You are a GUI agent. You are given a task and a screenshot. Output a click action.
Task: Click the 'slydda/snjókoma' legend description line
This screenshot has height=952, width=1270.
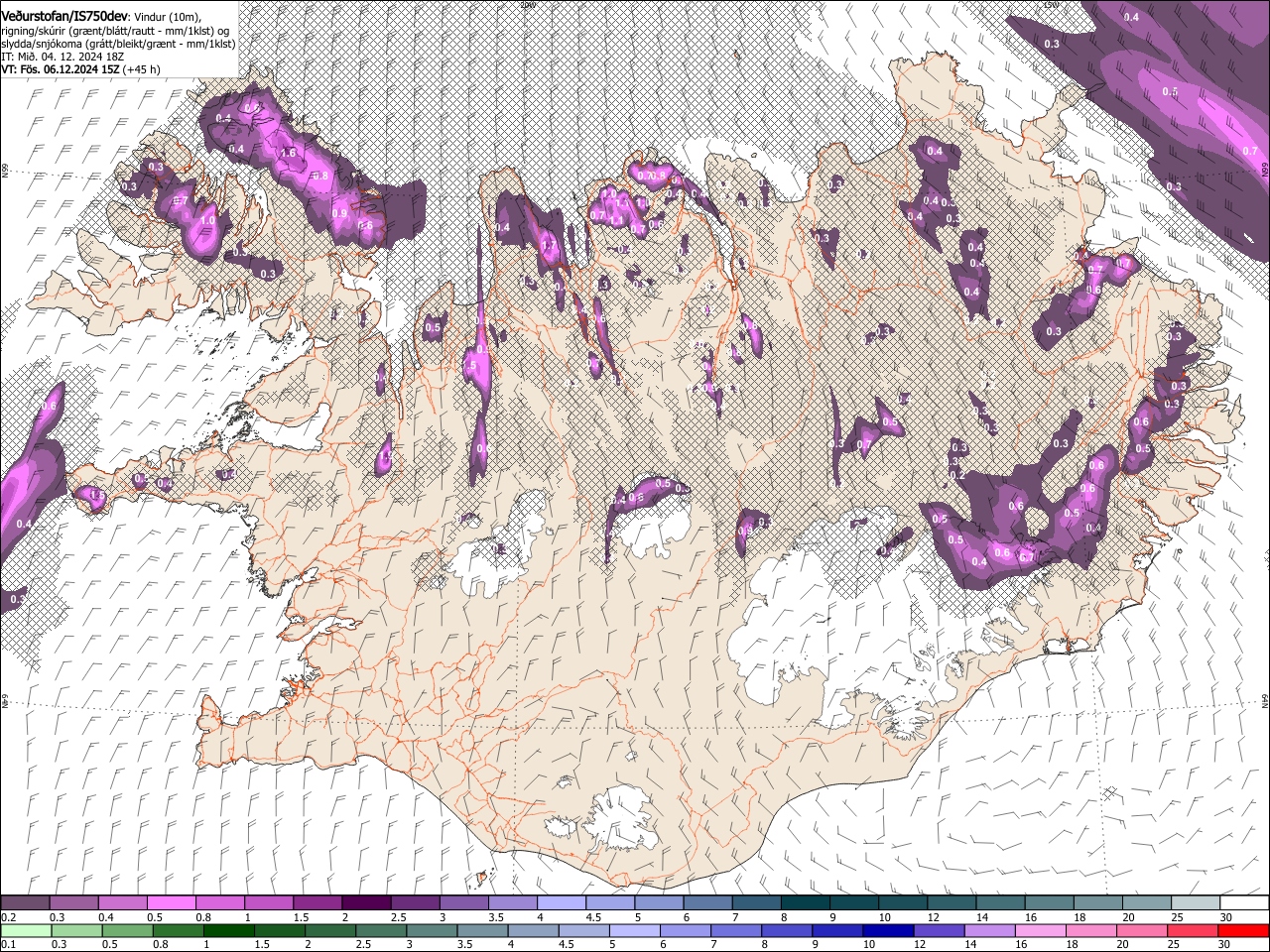click(x=118, y=44)
